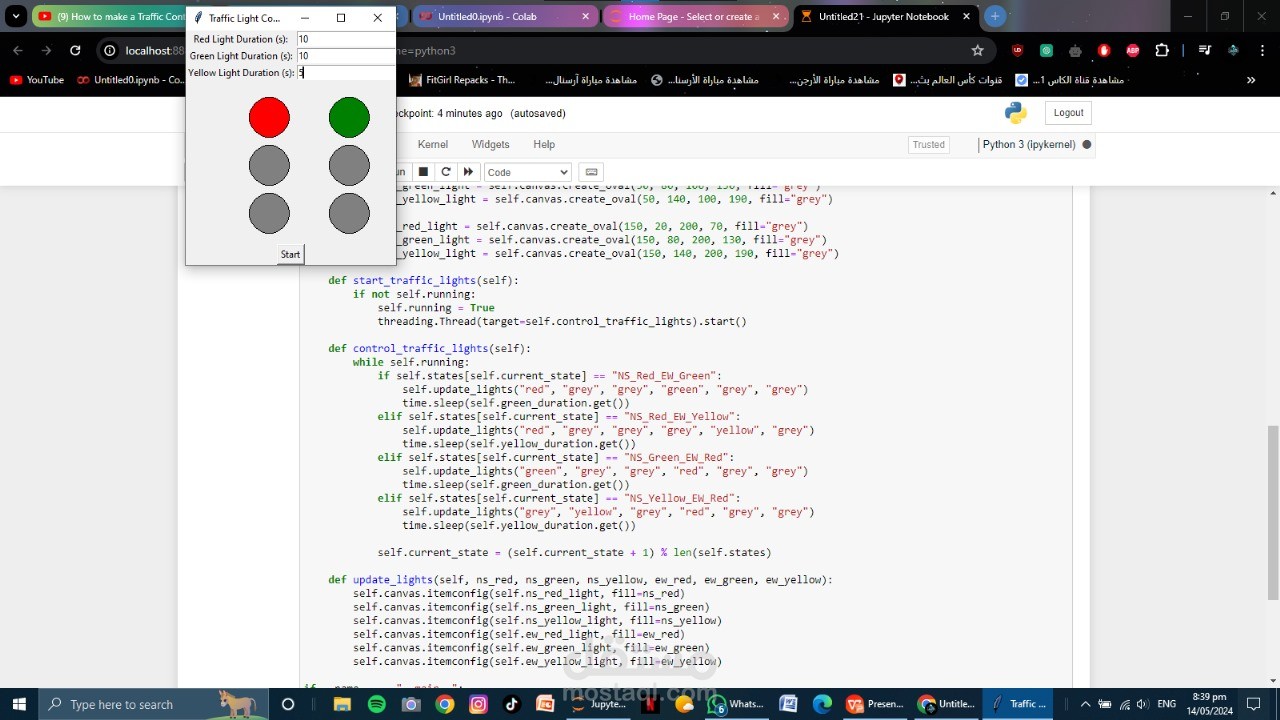The image size is (1280, 720).
Task: Click the restart kernel icon in toolbar
Action: (445, 172)
